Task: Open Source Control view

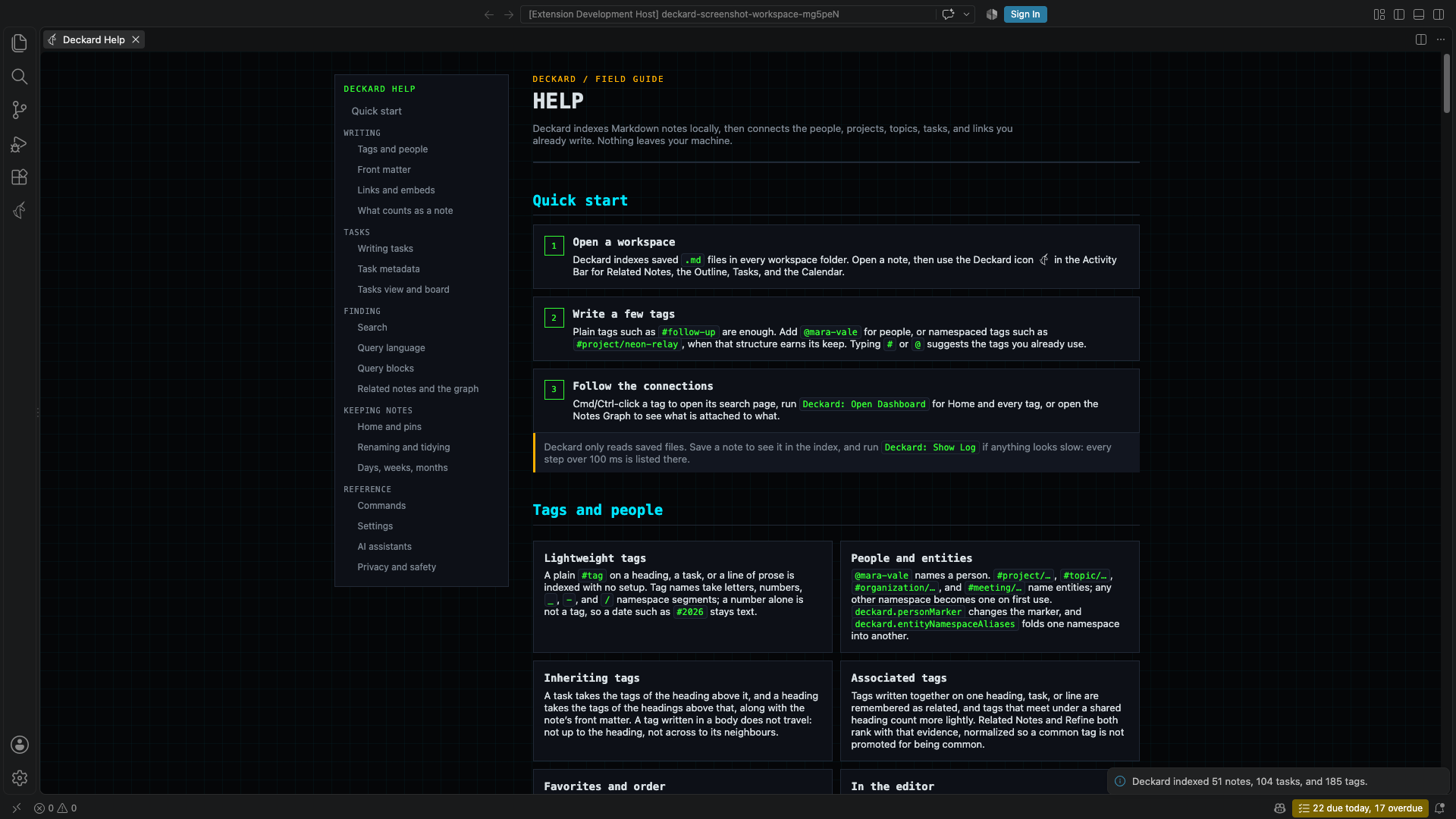Action: pos(20,110)
